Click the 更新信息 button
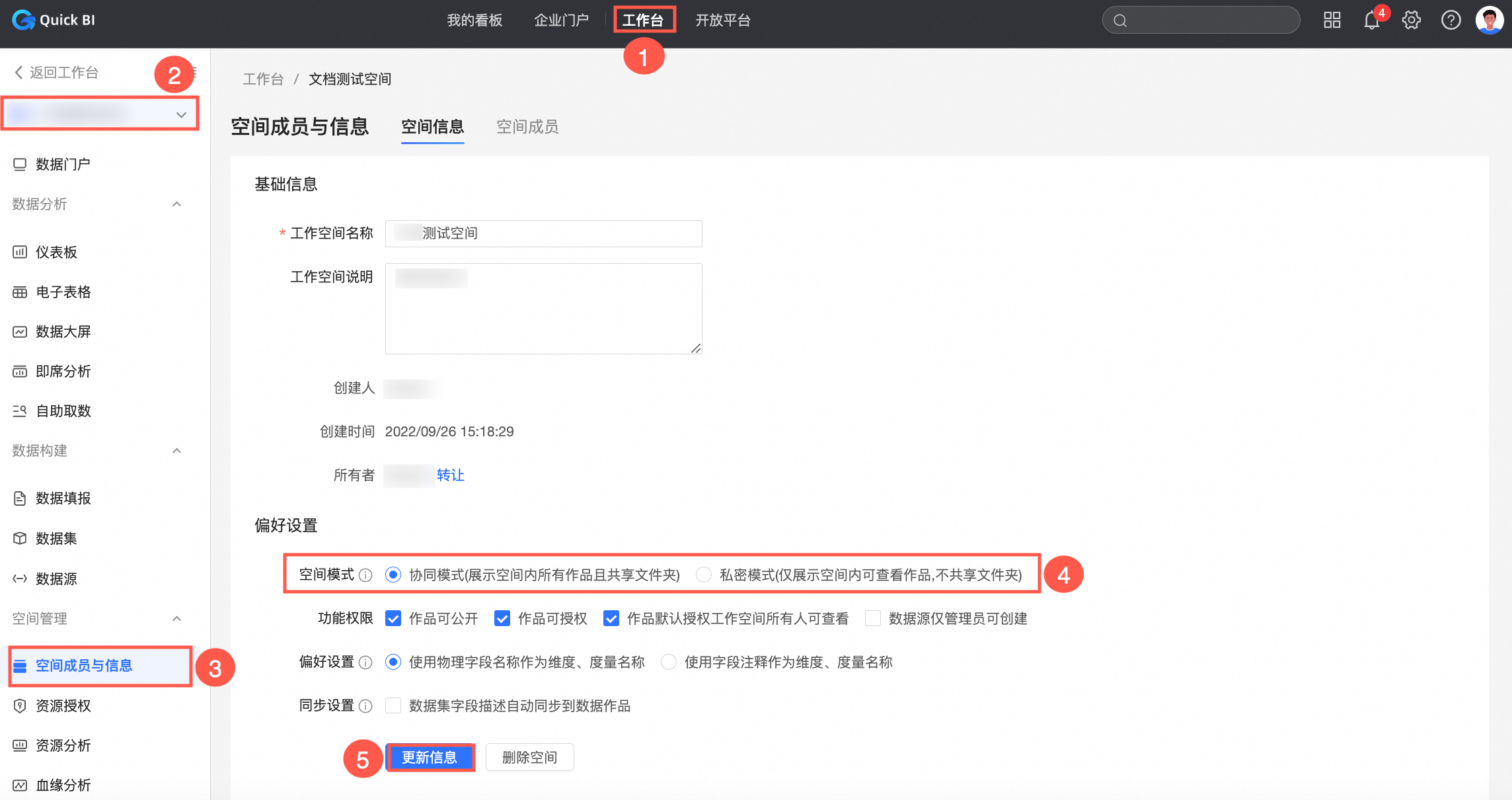Screen dimensions: 1512x800 (430, 757)
